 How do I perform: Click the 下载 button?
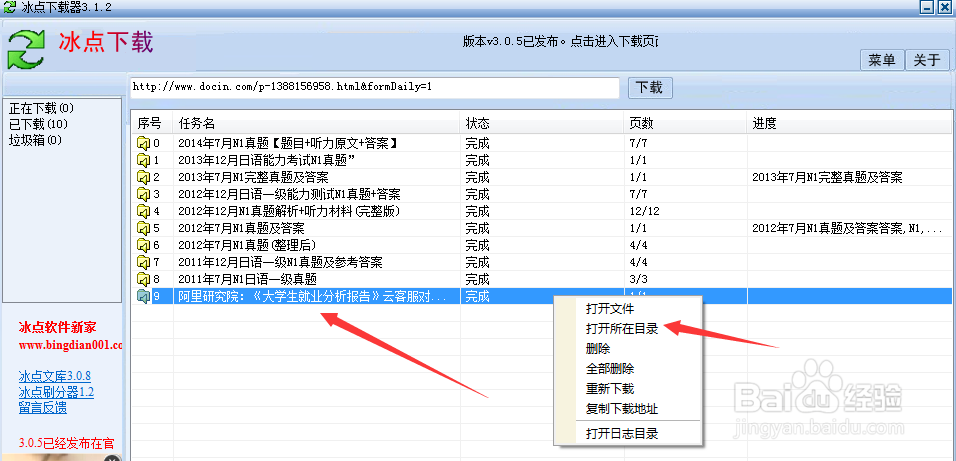point(650,88)
